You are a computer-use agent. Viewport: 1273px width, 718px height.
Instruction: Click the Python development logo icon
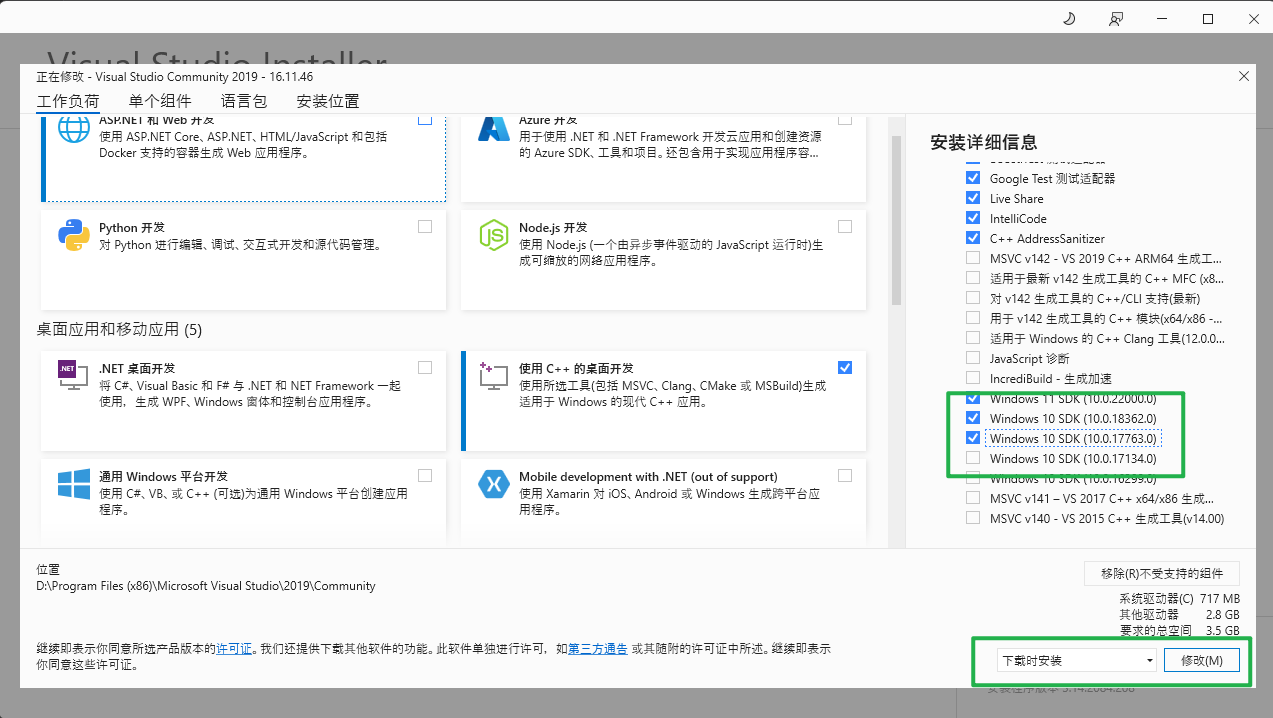coord(74,236)
